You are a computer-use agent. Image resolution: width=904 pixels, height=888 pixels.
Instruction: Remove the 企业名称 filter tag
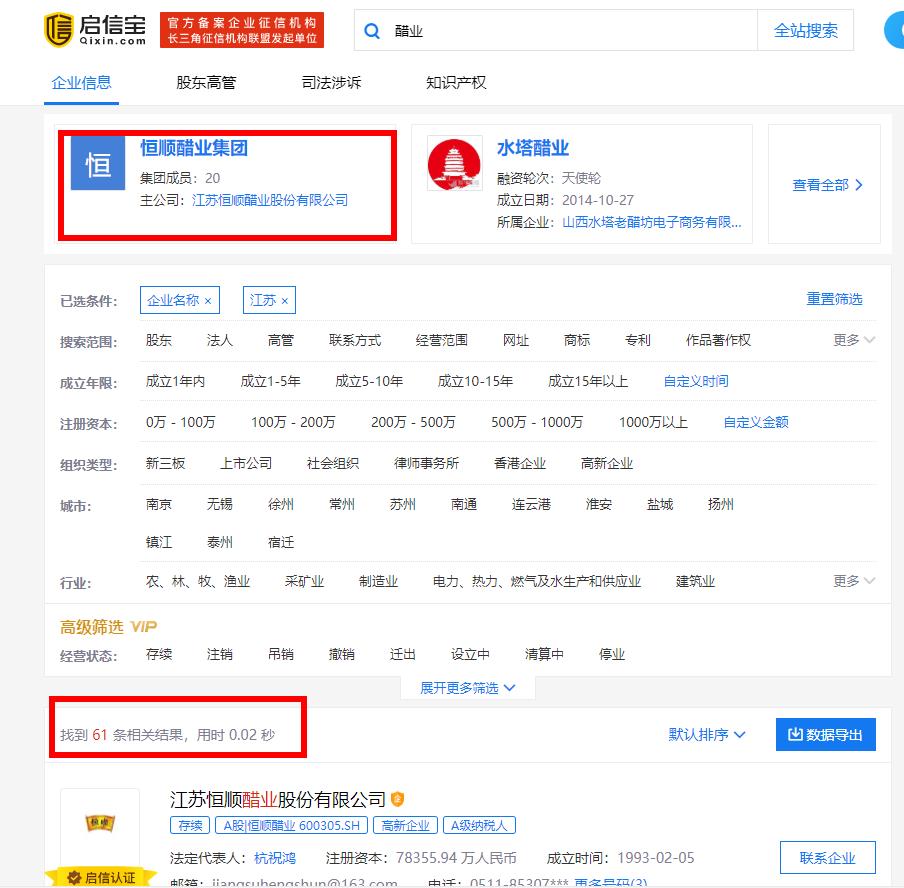point(208,301)
